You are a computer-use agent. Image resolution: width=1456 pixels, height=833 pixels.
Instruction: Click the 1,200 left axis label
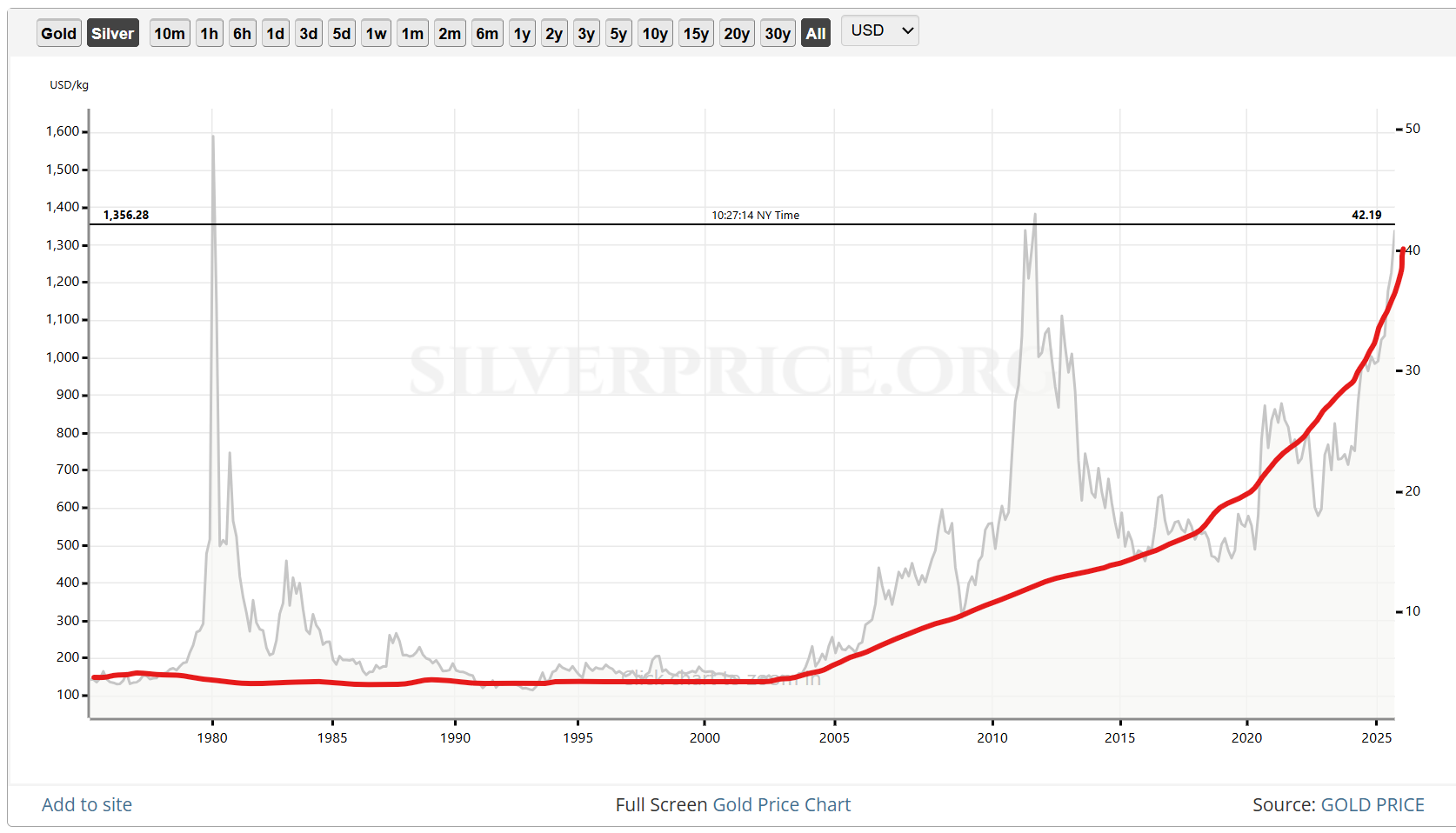(x=63, y=282)
